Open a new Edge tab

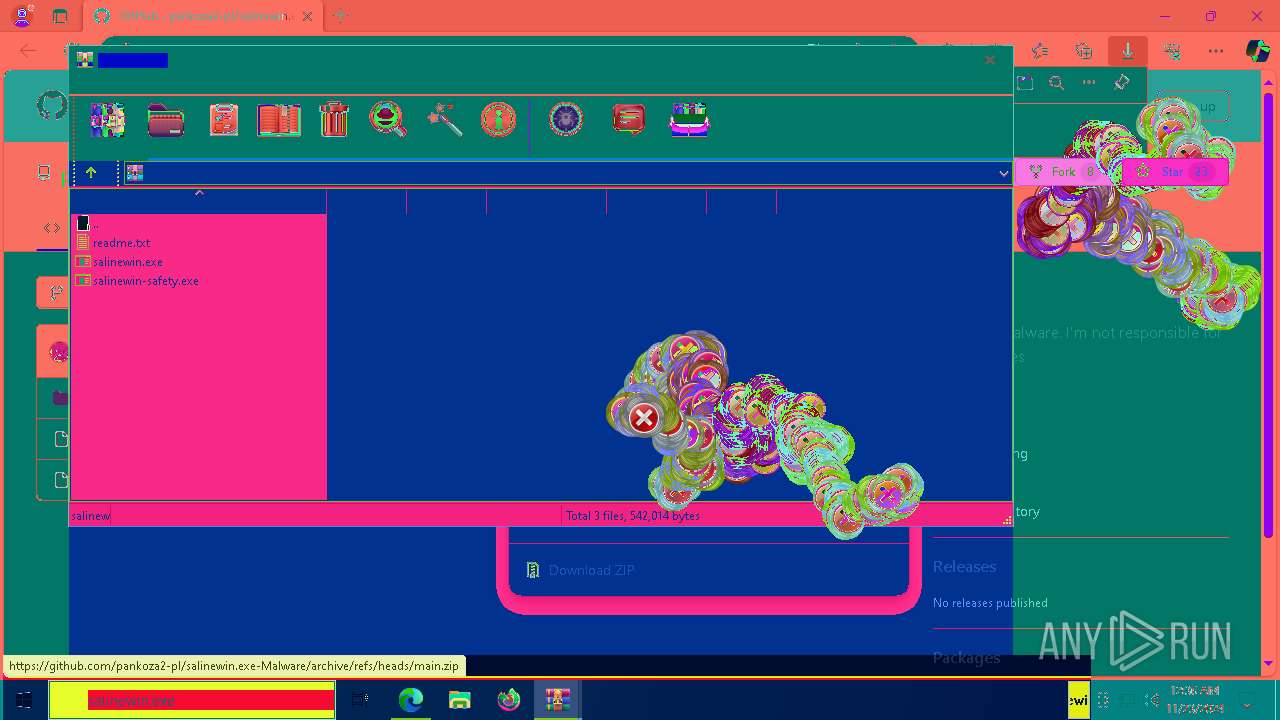340,16
